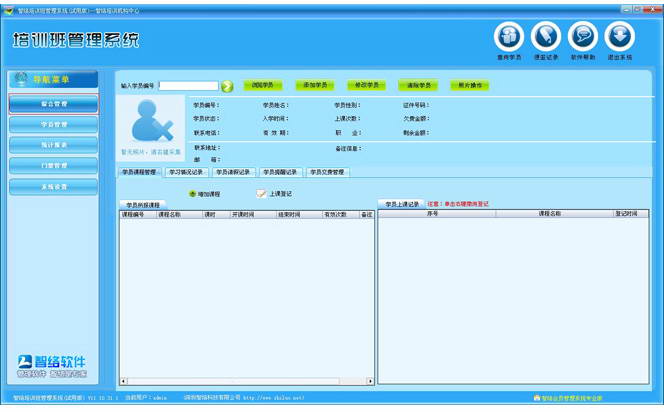Click the student photo placeholder
The image size is (664, 412).
(x=151, y=127)
